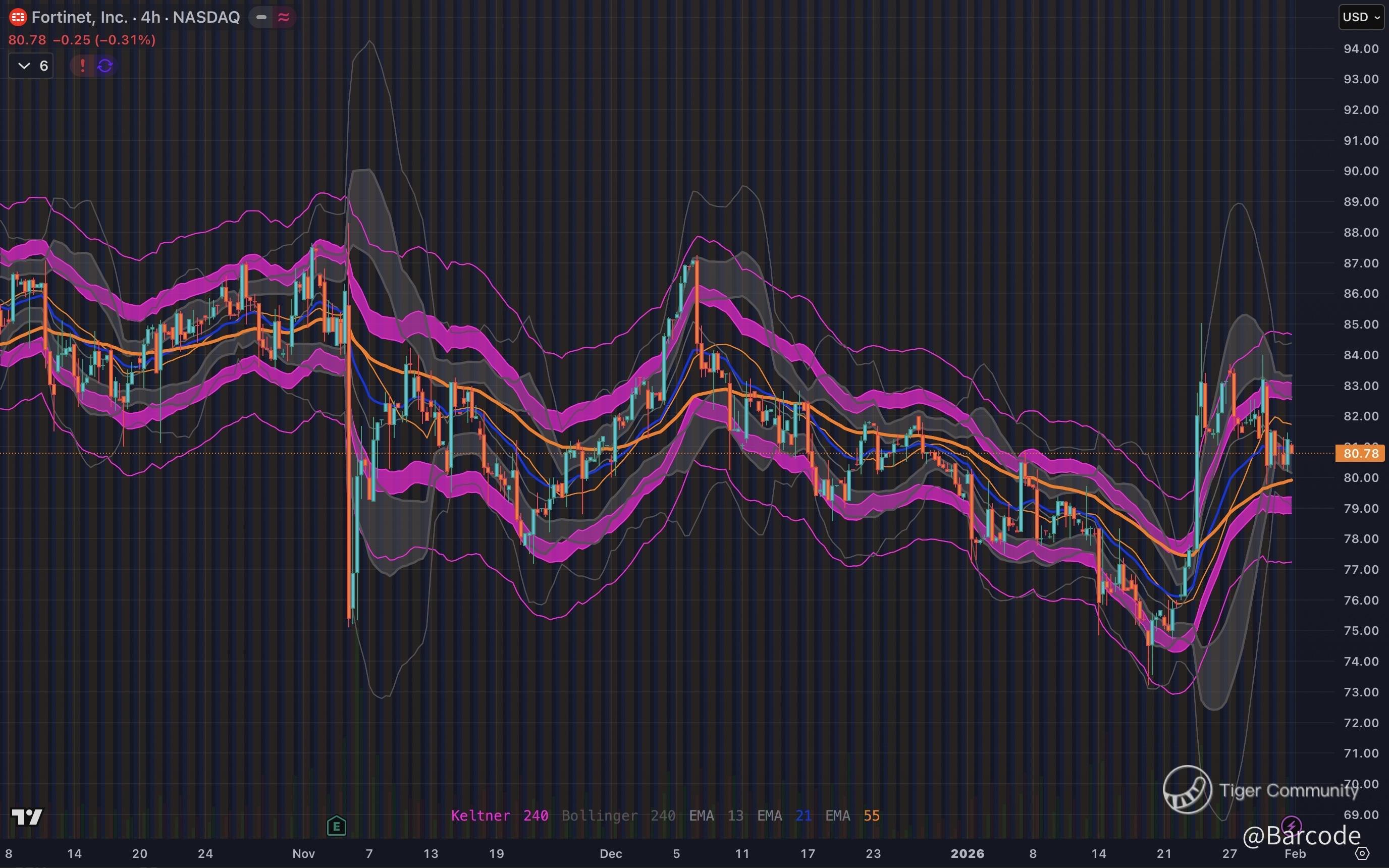The width and height of the screenshot is (1389, 868).
Task: Click the Fortinet red logo icon
Action: (x=18, y=17)
